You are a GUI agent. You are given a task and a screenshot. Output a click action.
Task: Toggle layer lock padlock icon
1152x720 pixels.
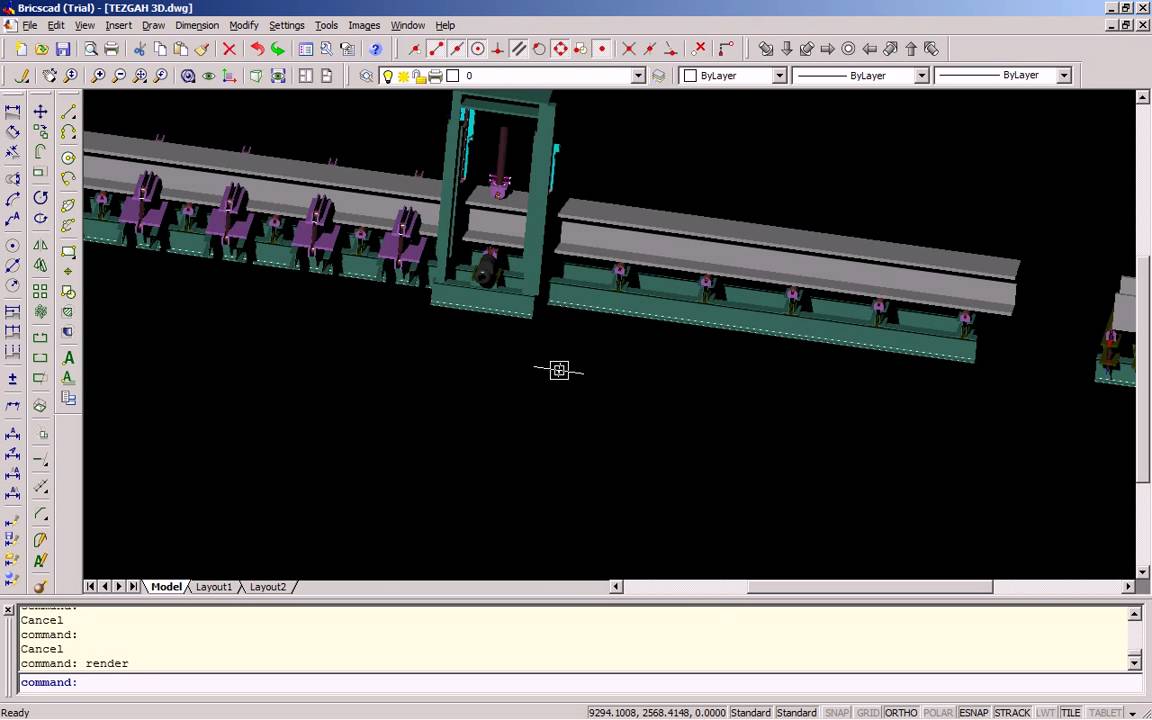click(418, 76)
